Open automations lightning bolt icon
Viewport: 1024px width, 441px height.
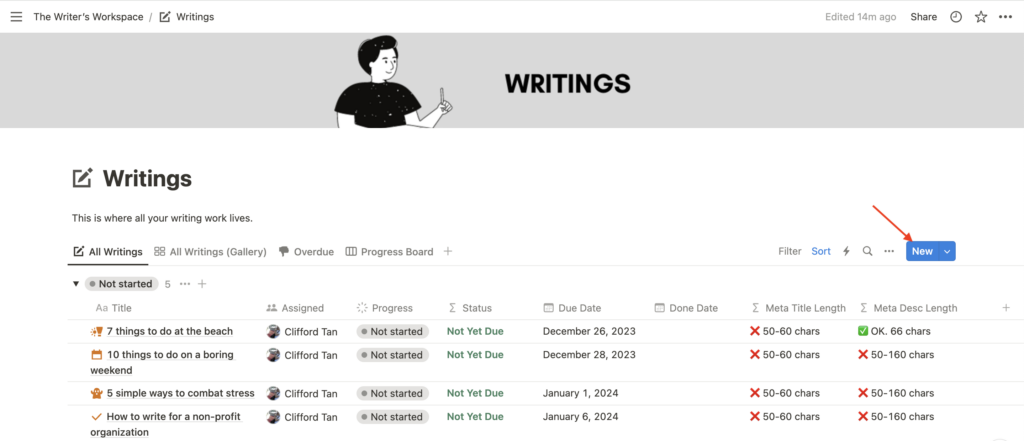pyautogui.click(x=846, y=252)
